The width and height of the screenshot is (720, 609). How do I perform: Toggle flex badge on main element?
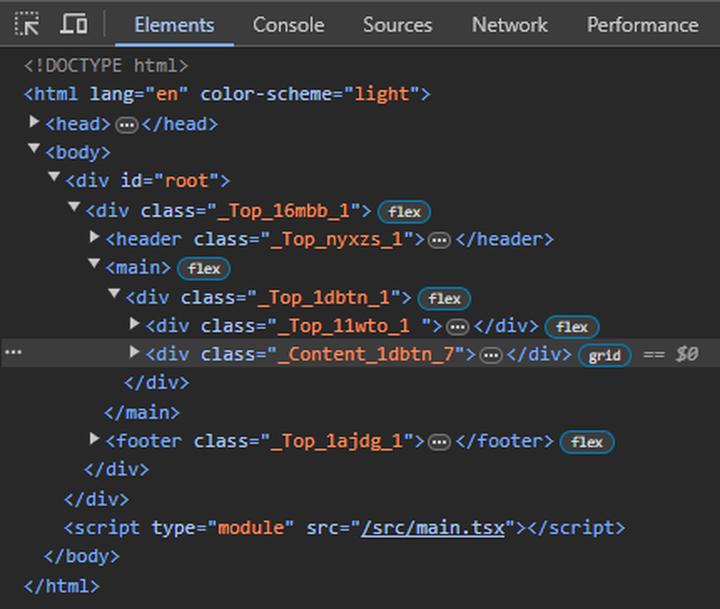point(204,269)
